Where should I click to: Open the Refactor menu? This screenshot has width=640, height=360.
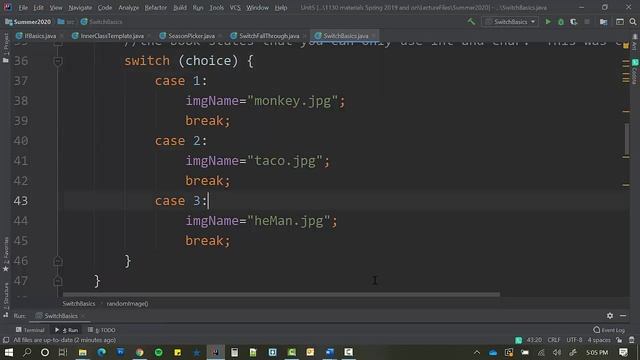pyautogui.click(x=156, y=8)
